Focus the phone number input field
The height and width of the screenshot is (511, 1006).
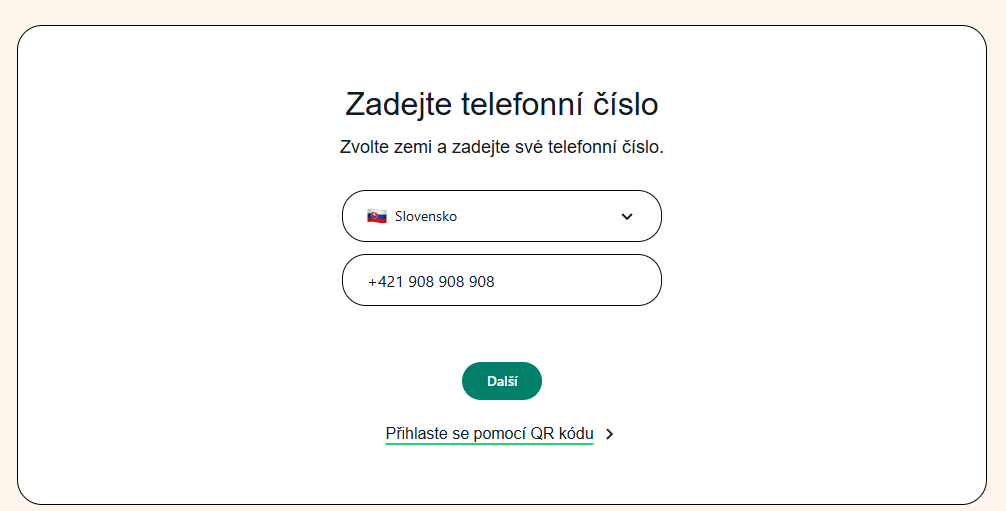502,281
